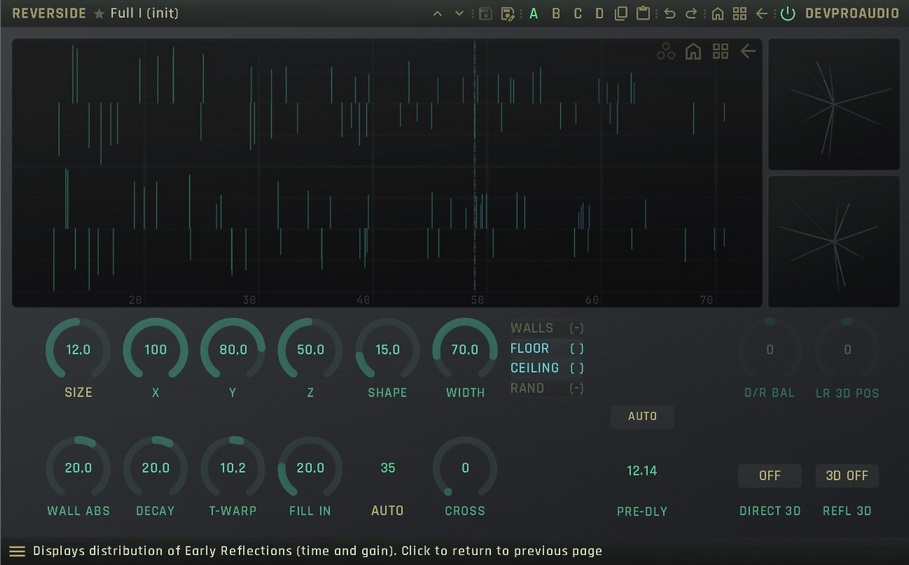
Task: Go to next preset with down chevron
Action: pyautogui.click(x=459, y=13)
